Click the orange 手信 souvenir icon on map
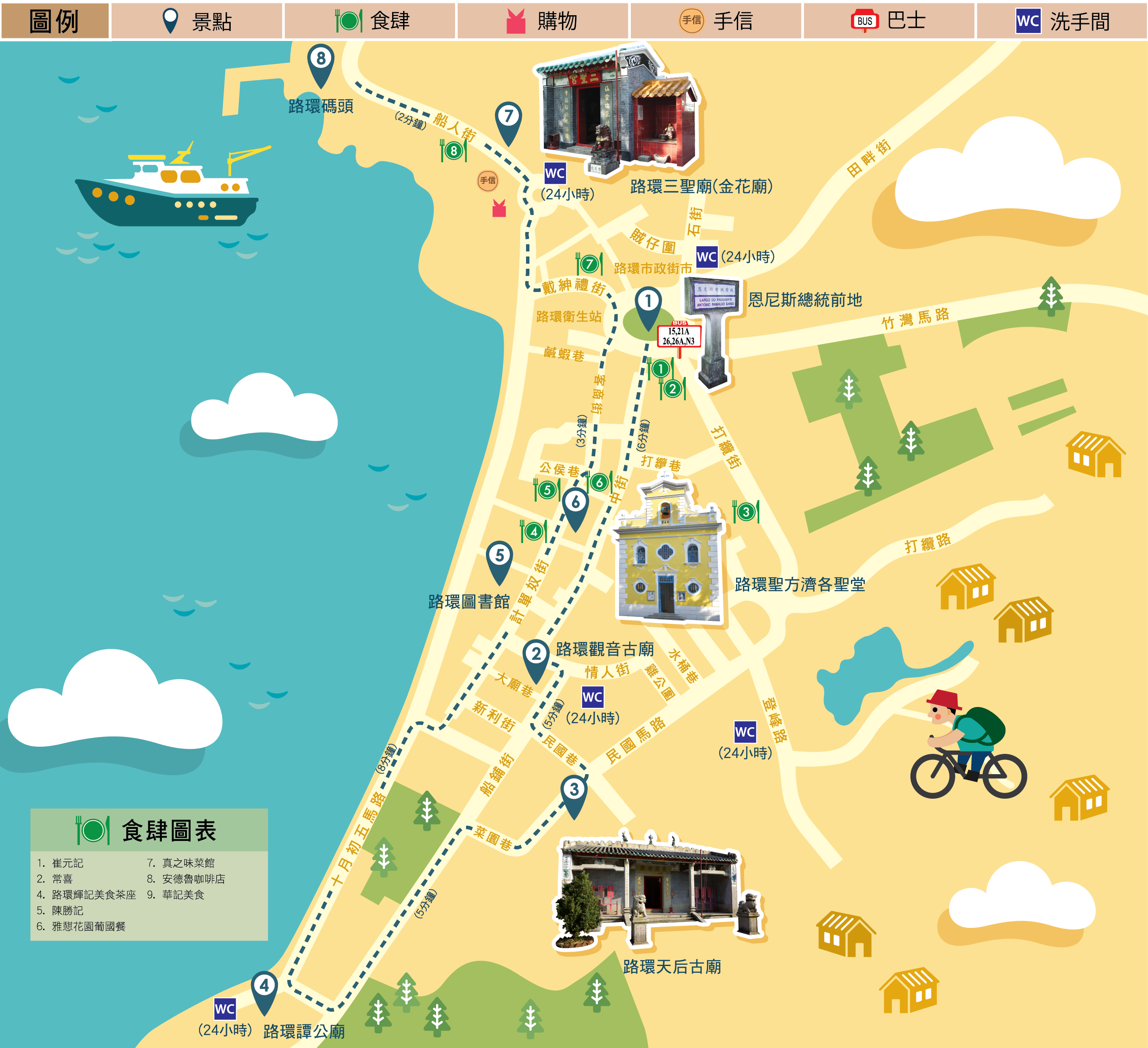Image resolution: width=1148 pixels, height=1048 pixels. (488, 180)
